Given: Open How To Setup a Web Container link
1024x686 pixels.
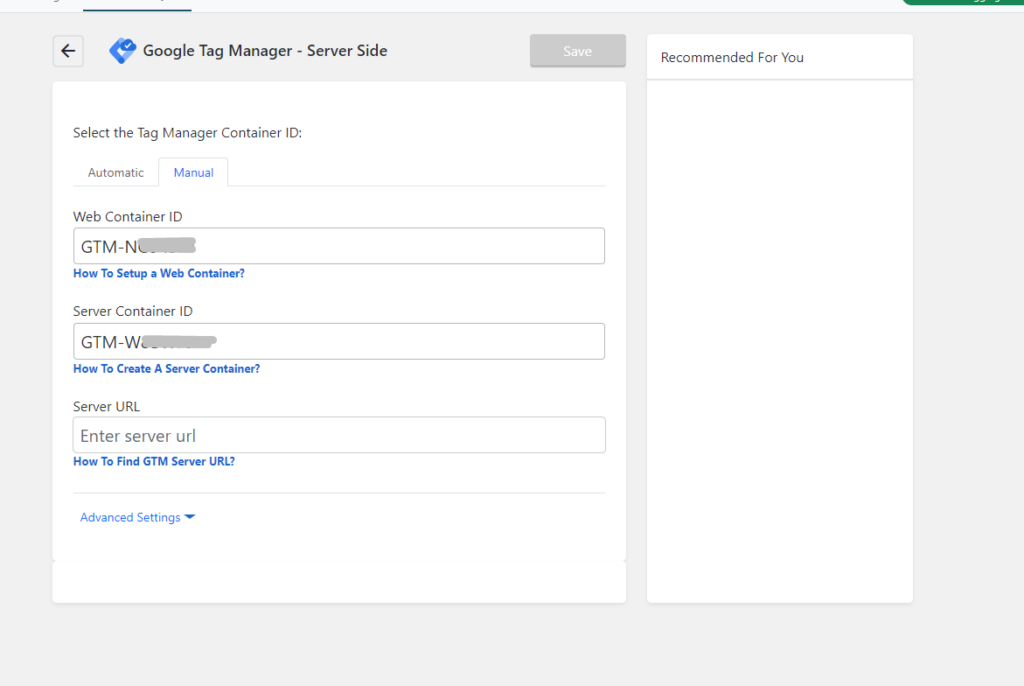Looking at the screenshot, I should tap(159, 273).
